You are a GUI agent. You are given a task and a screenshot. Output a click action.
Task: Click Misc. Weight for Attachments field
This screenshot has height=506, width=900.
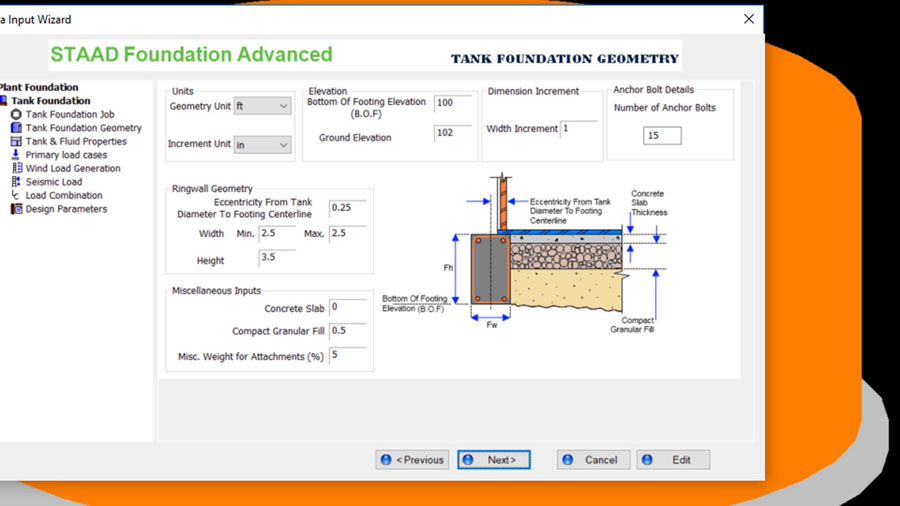point(347,355)
